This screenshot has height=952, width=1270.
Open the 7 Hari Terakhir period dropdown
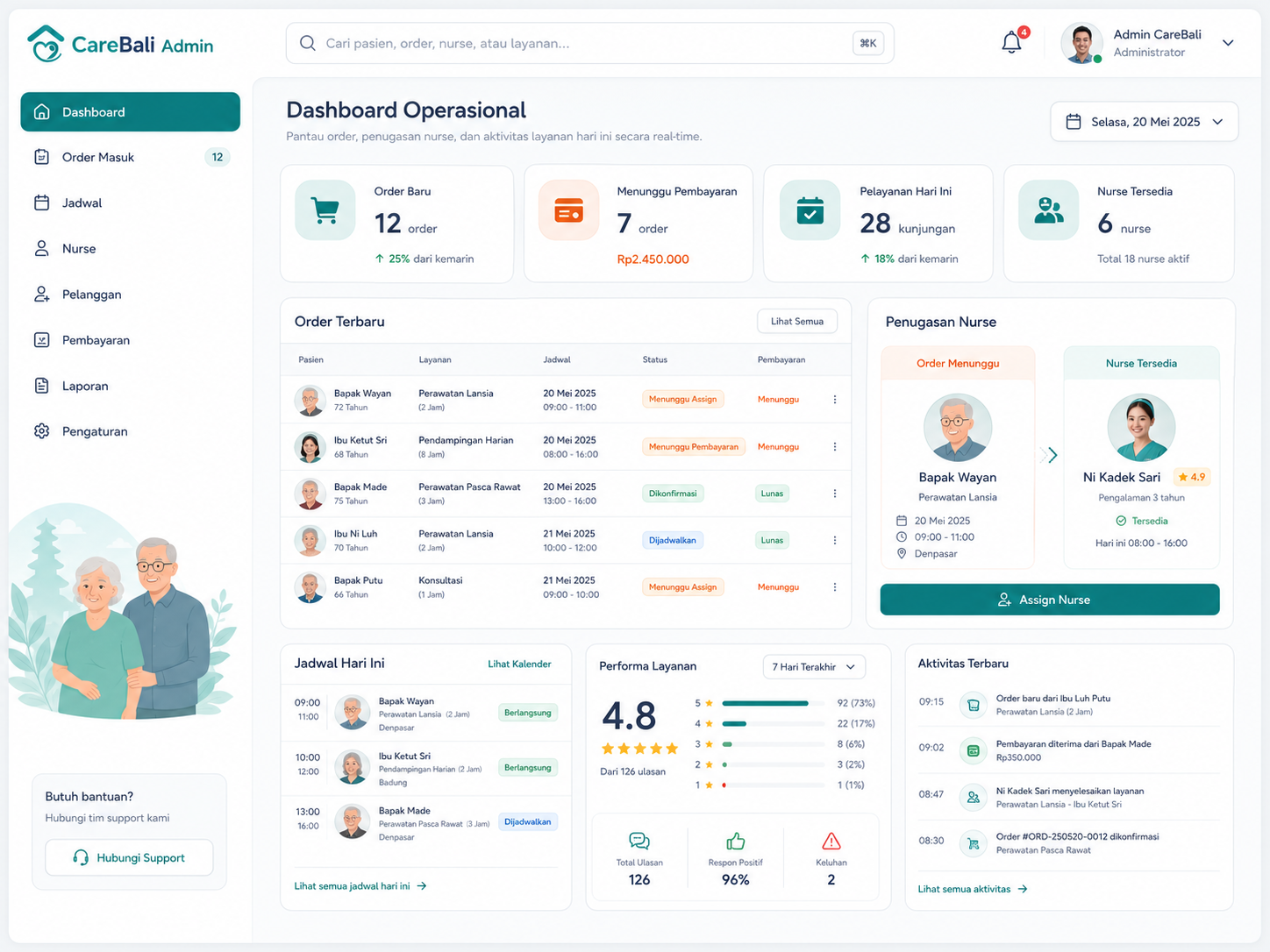(814, 667)
